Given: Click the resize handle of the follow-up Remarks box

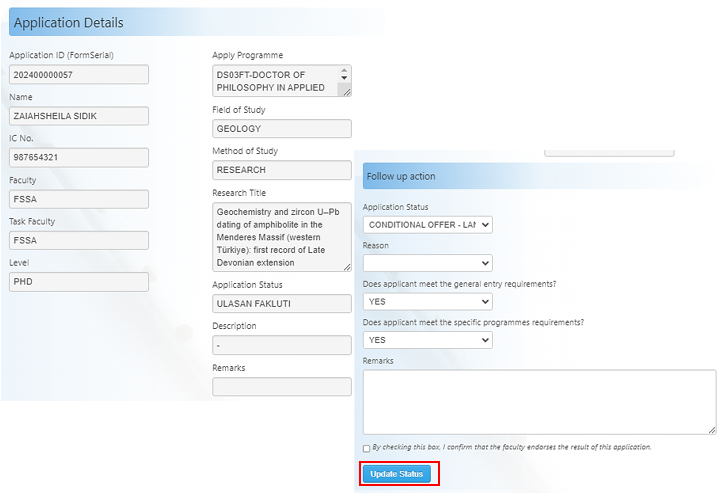Looking at the screenshot, I should coord(711,429).
